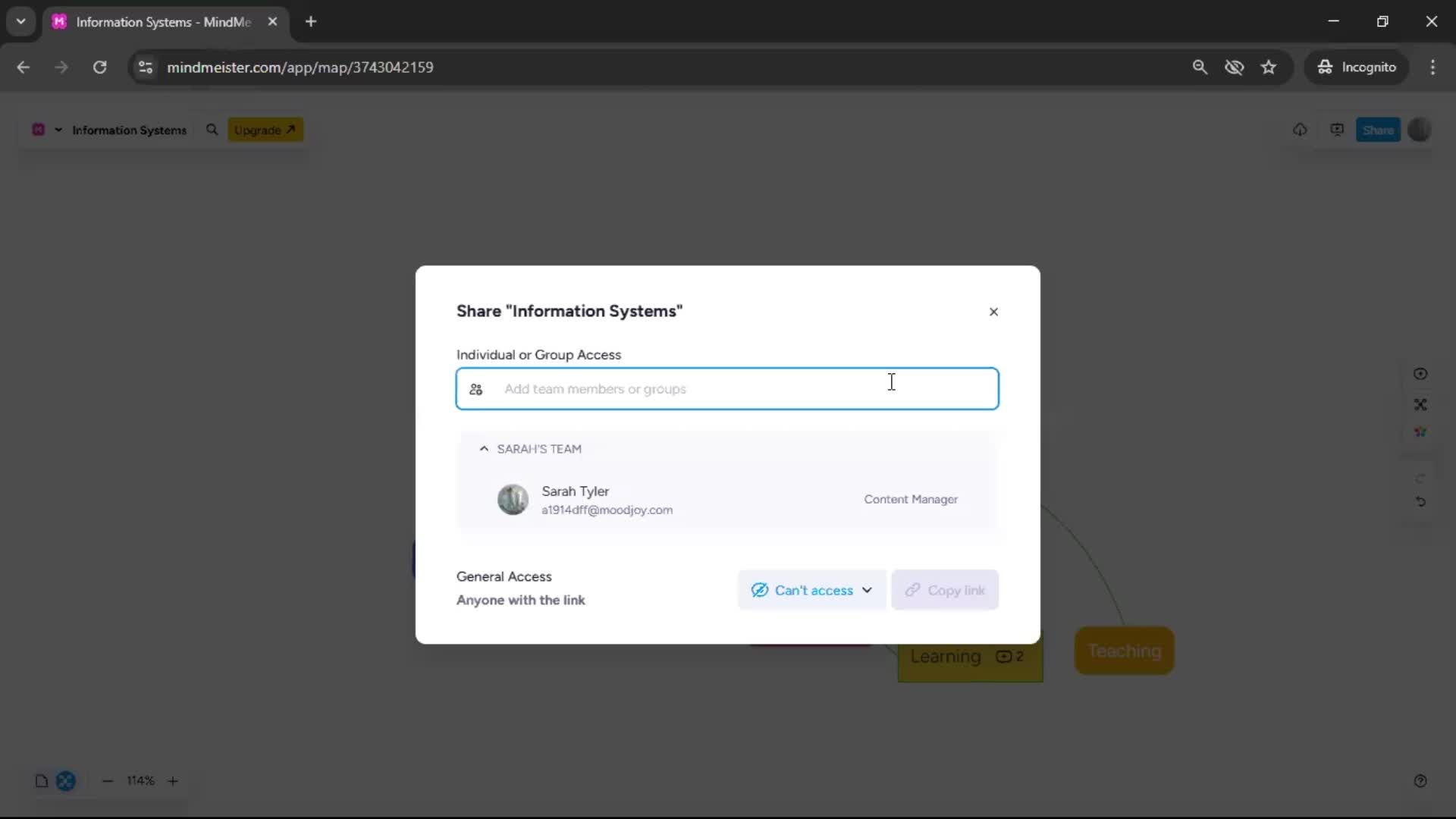
Task: Click the Incognito indicator
Action: (x=1356, y=67)
